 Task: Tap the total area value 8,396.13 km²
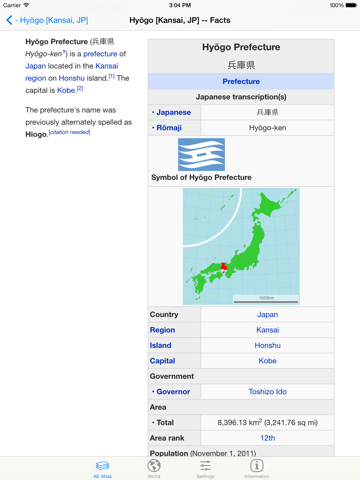click(267, 422)
